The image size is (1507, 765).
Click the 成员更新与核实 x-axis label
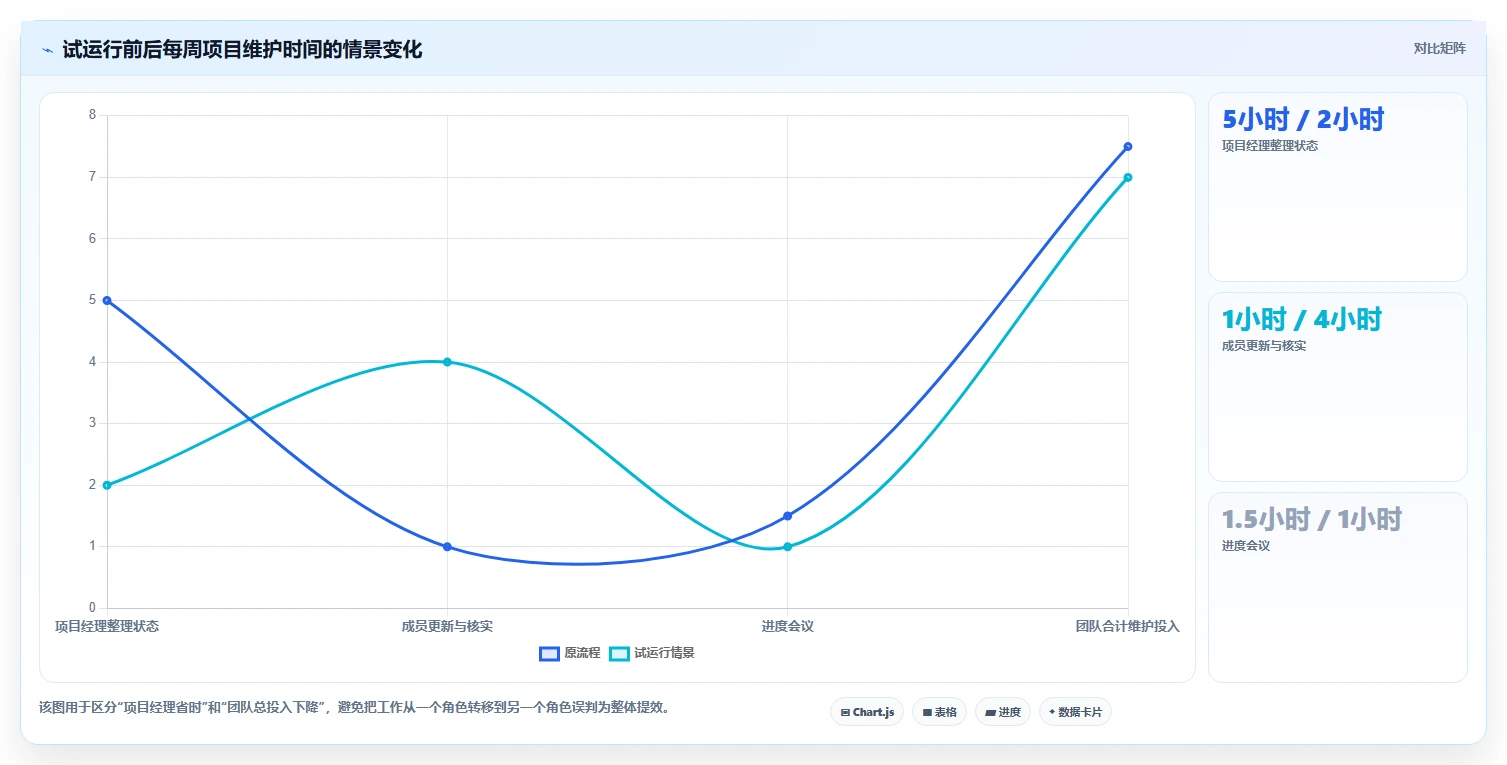447,626
